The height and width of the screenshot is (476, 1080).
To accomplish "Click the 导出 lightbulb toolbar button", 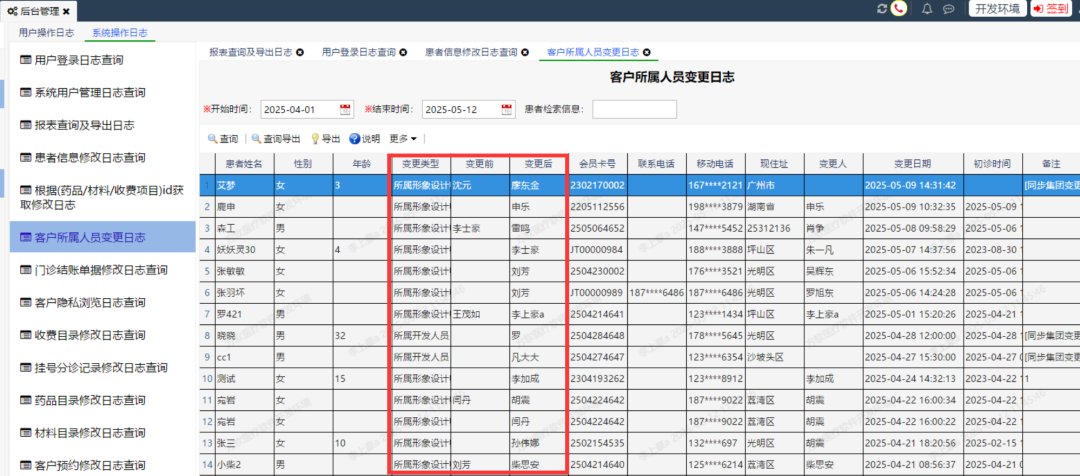I will (326, 138).
